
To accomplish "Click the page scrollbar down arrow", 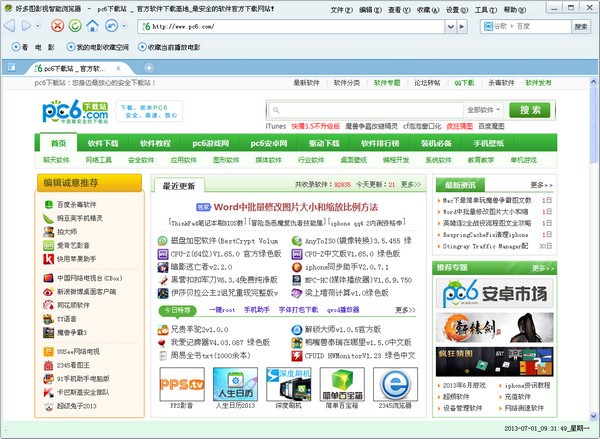I will [x=593, y=416].
